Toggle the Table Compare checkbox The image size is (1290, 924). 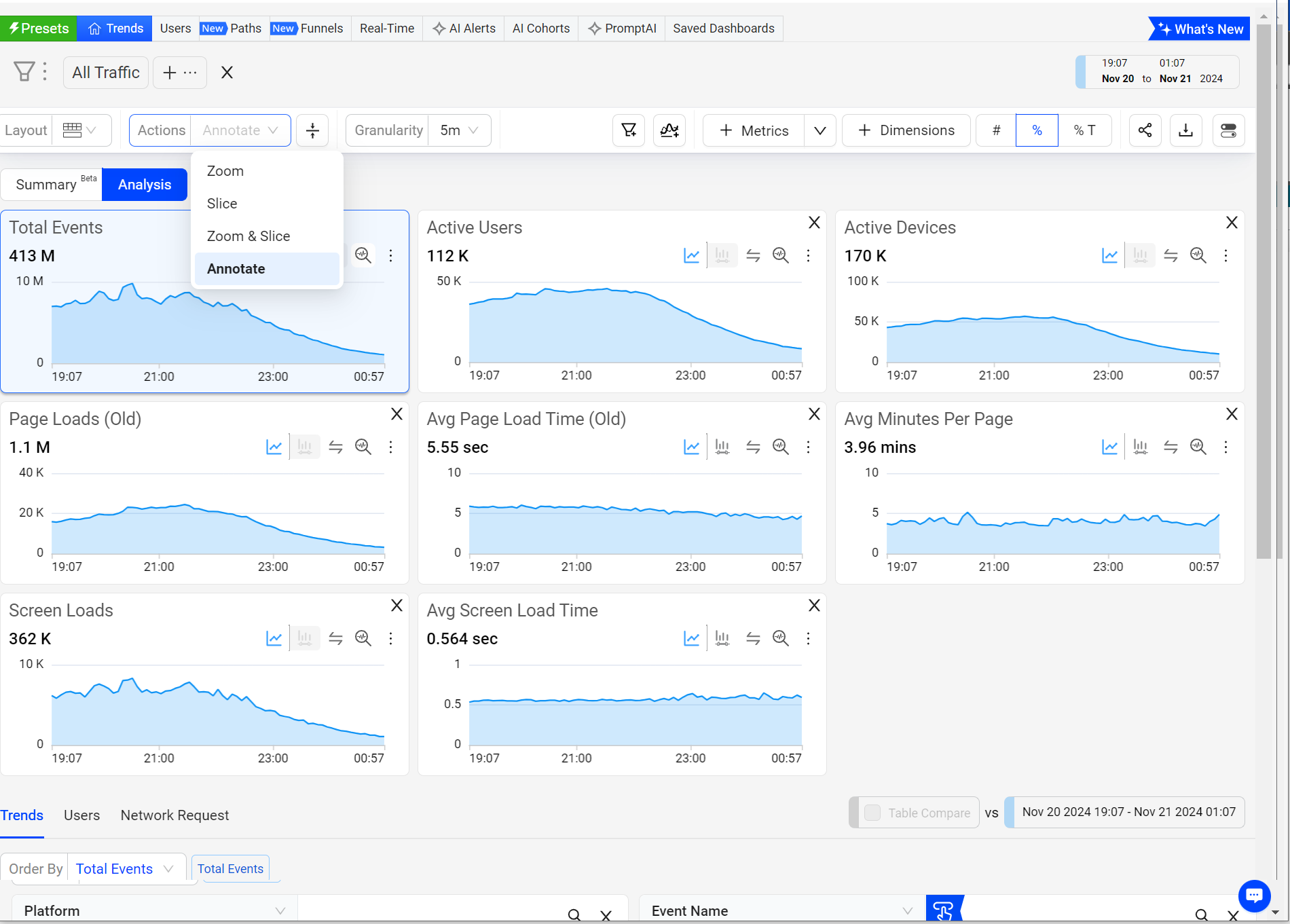(x=872, y=813)
